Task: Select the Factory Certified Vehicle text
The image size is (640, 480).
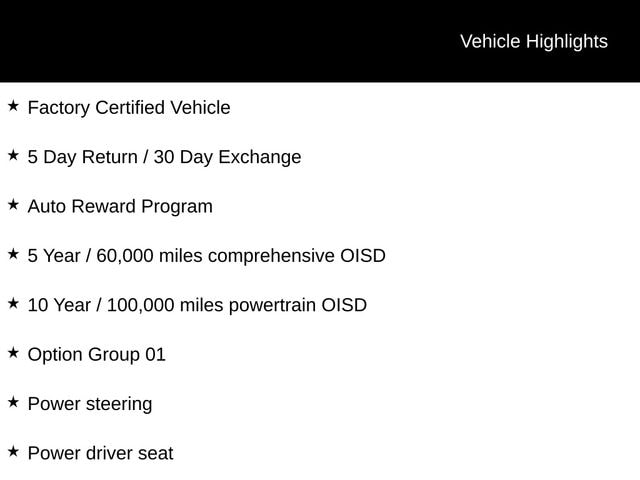Action: coord(129,108)
